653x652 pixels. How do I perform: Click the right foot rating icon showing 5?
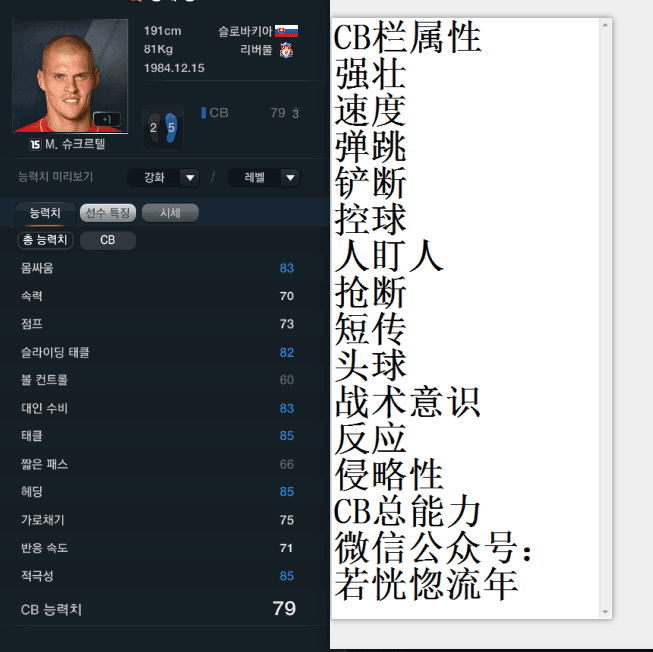tap(171, 127)
